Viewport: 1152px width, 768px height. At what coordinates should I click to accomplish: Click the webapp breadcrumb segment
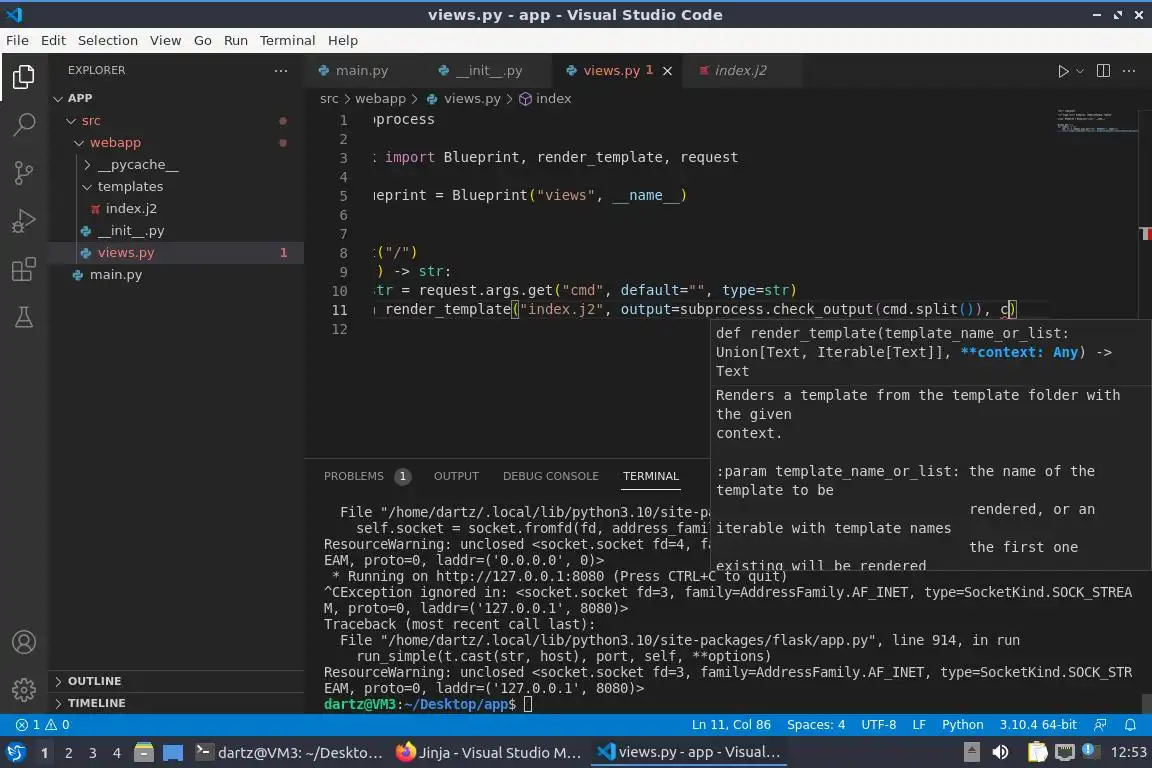click(380, 98)
